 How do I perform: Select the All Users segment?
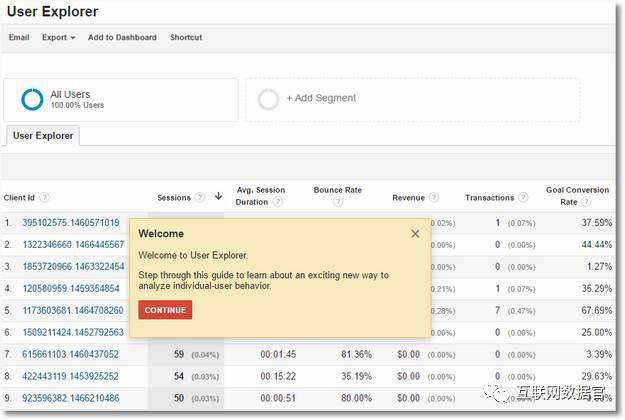pyautogui.click(x=120, y=100)
